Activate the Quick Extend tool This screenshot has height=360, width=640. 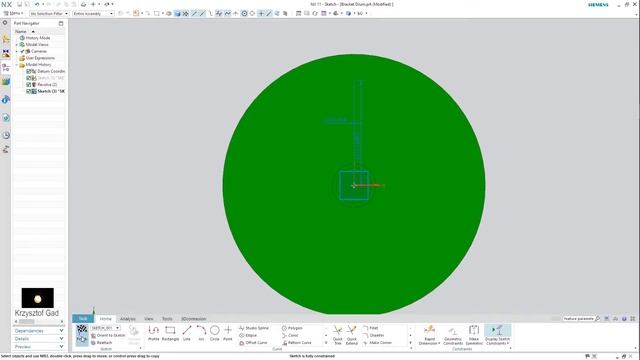[351, 335]
